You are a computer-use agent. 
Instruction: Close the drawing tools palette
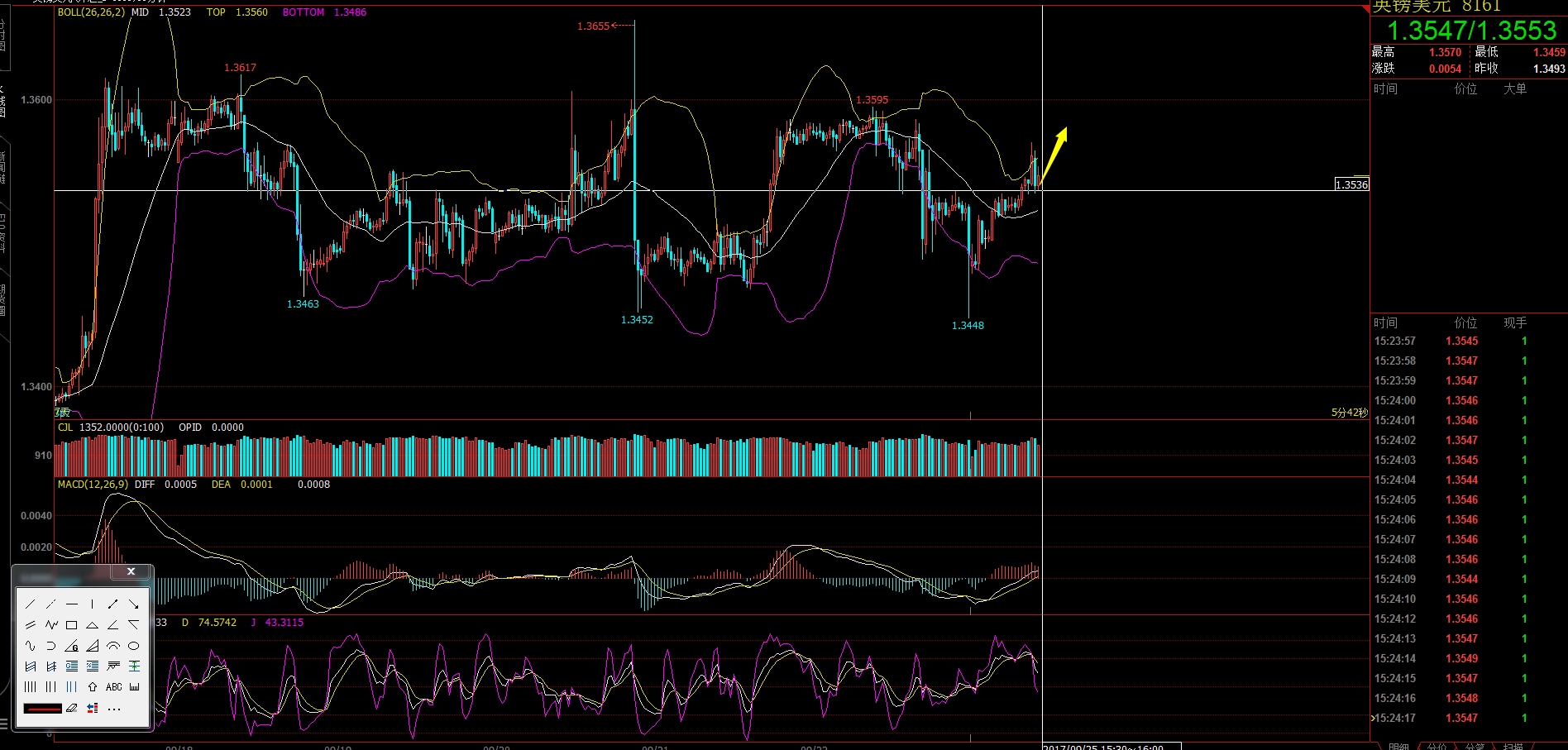131,571
